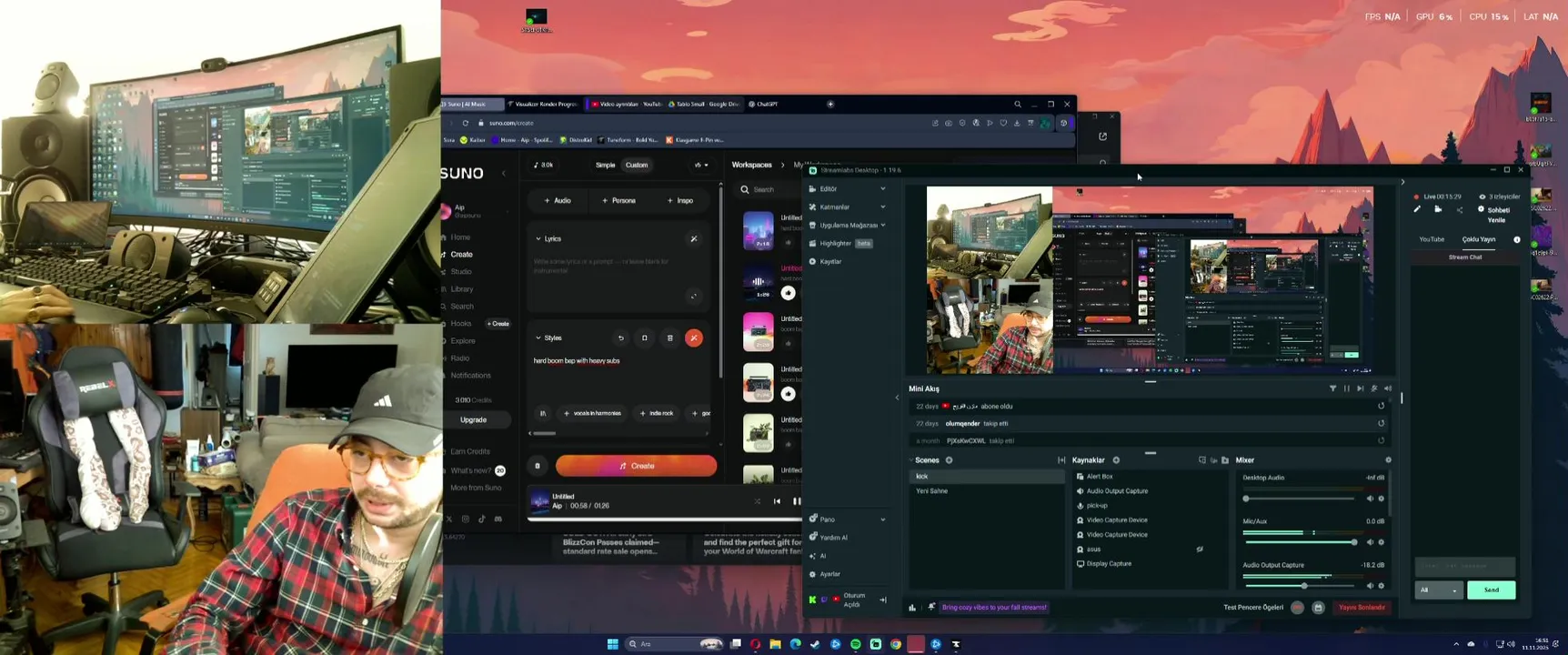Click the orange Create song button
Screen dimensions: 1568x655
pyautogui.click(x=636, y=466)
